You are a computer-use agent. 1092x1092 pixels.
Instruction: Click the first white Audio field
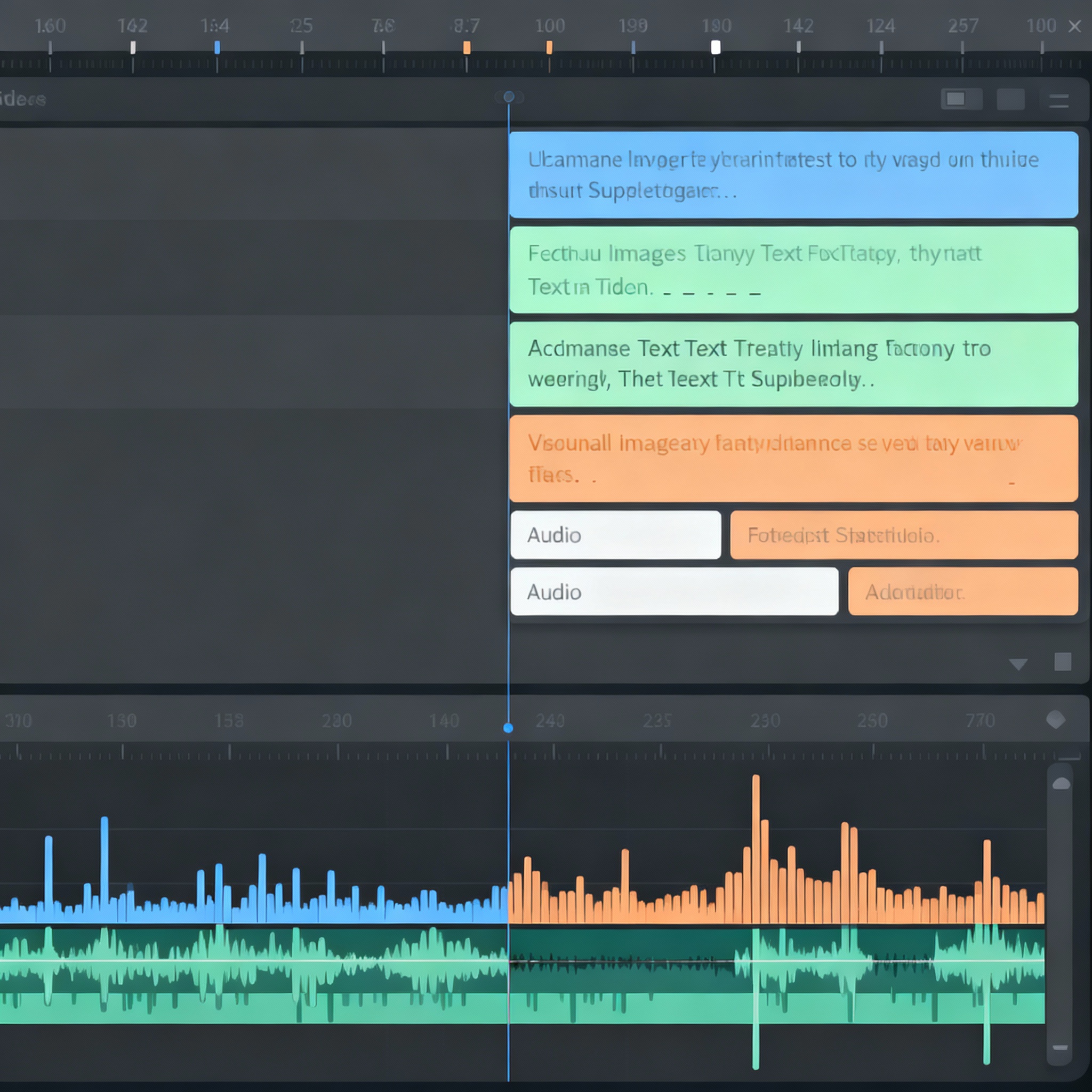615,535
